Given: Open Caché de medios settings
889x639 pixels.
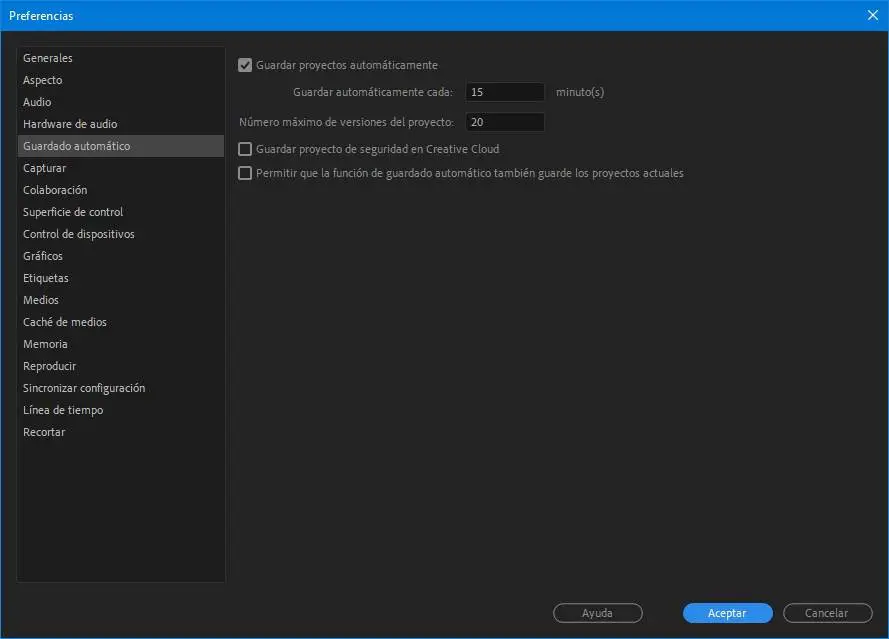Looking at the screenshot, I should pos(121,322).
